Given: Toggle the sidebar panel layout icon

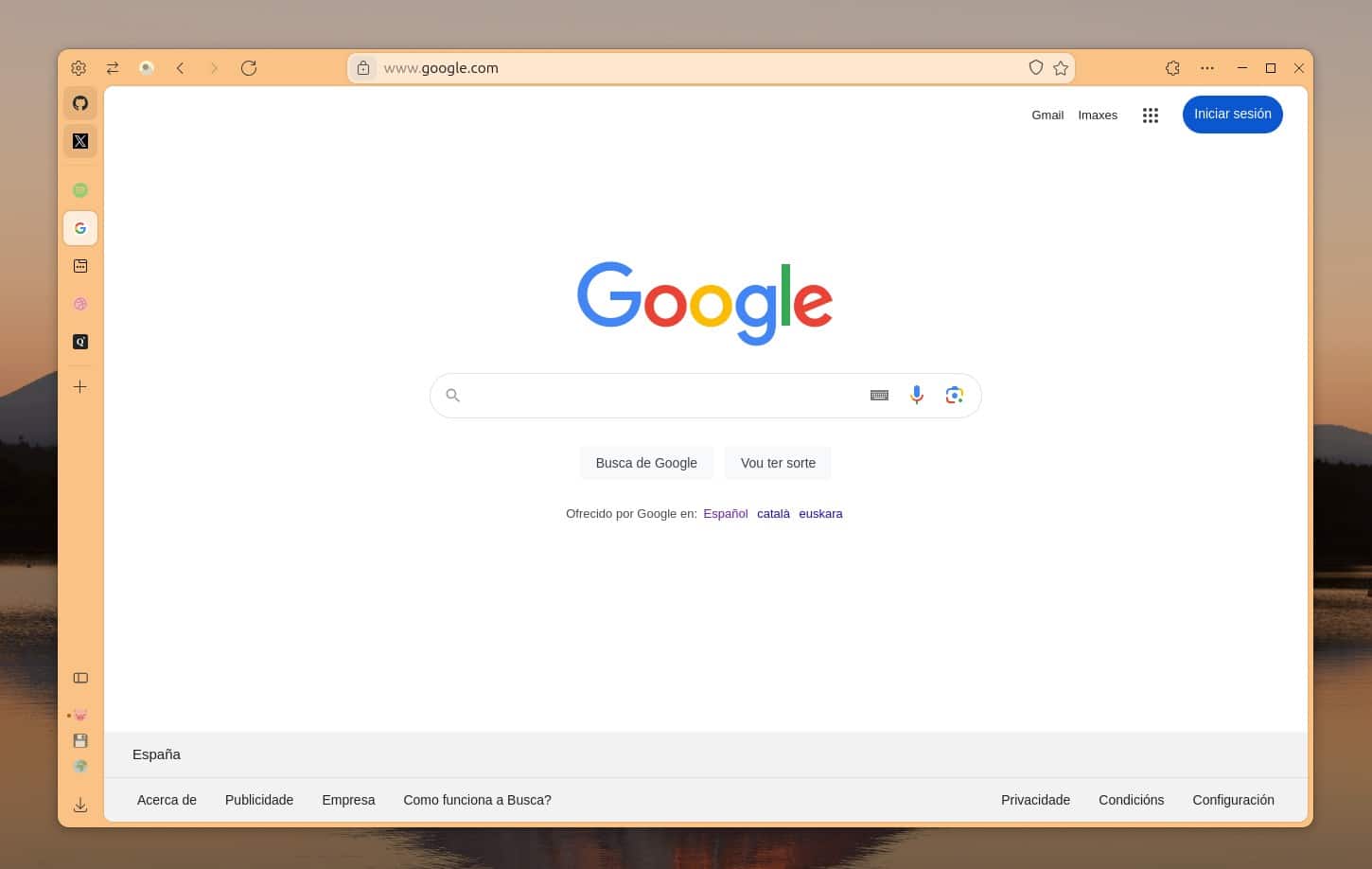Looking at the screenshot, I should pos(80,678).
